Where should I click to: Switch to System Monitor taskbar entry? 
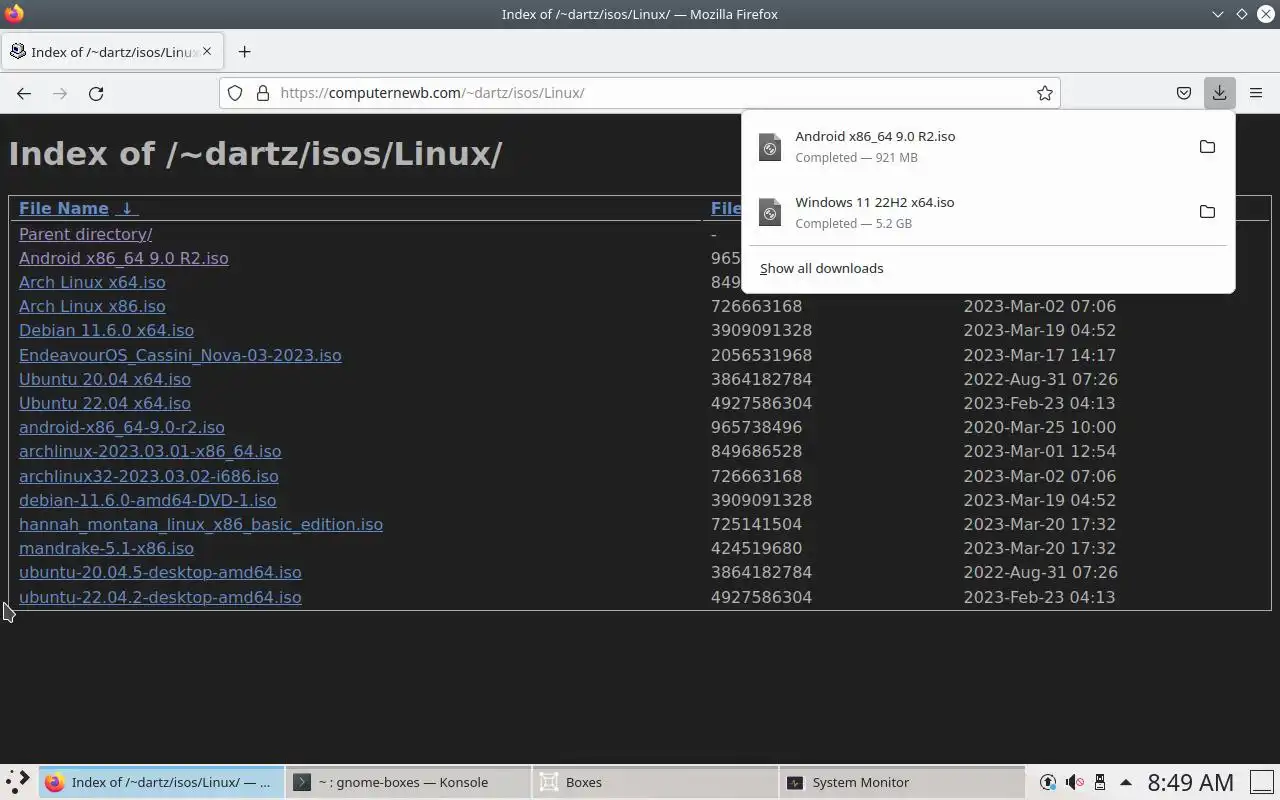[x=903, y=782]
